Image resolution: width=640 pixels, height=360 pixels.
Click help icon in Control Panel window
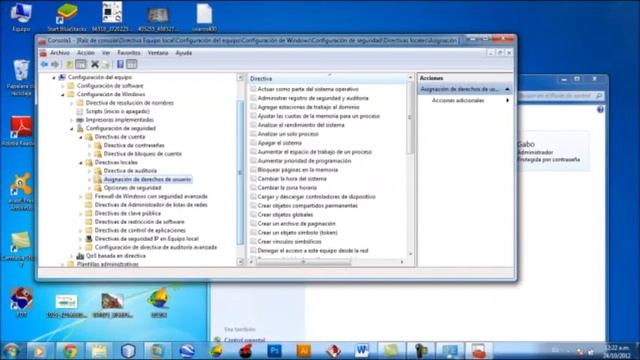tap(600, 109)
